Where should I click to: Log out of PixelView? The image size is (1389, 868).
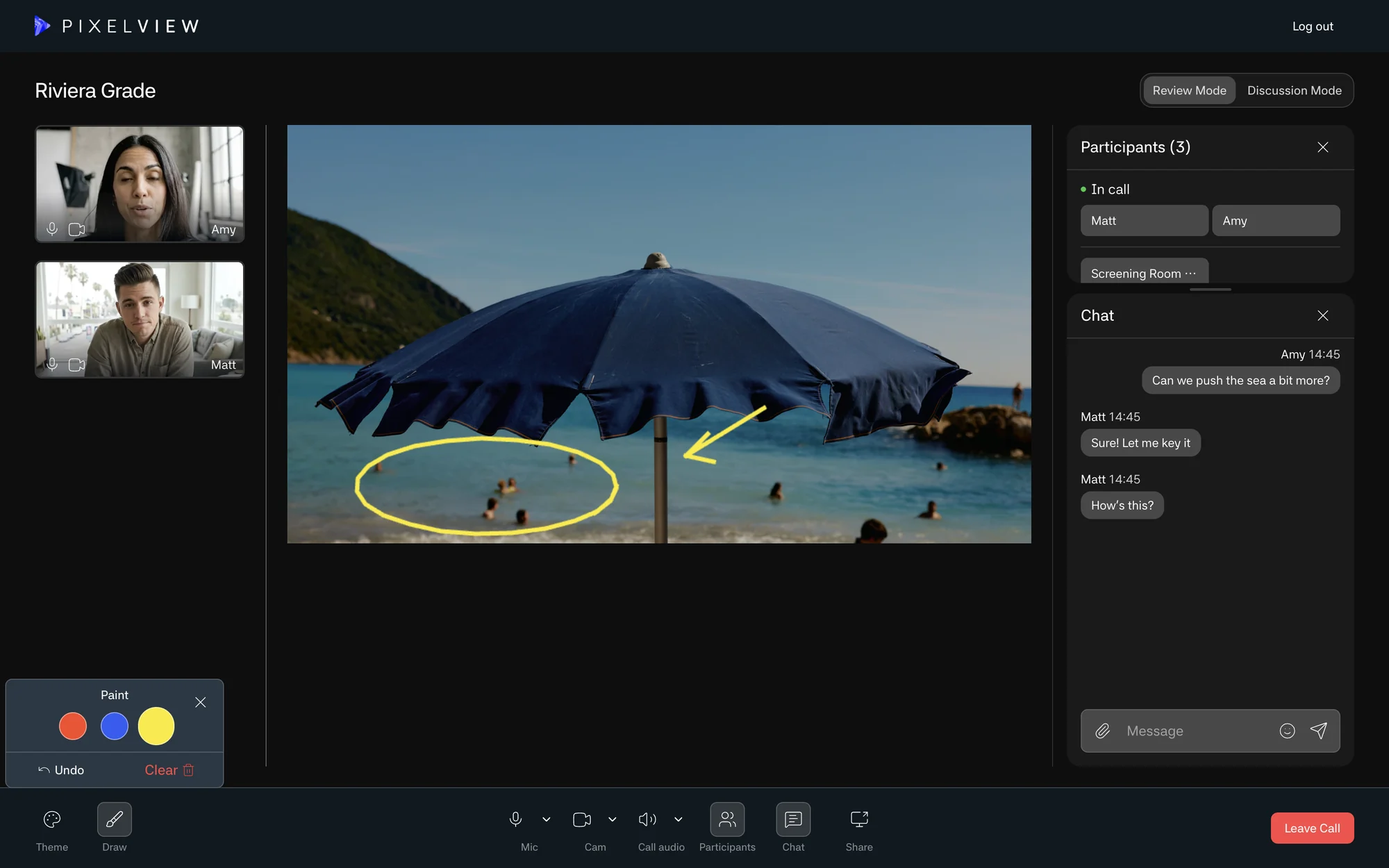[x=1313, y=26]
